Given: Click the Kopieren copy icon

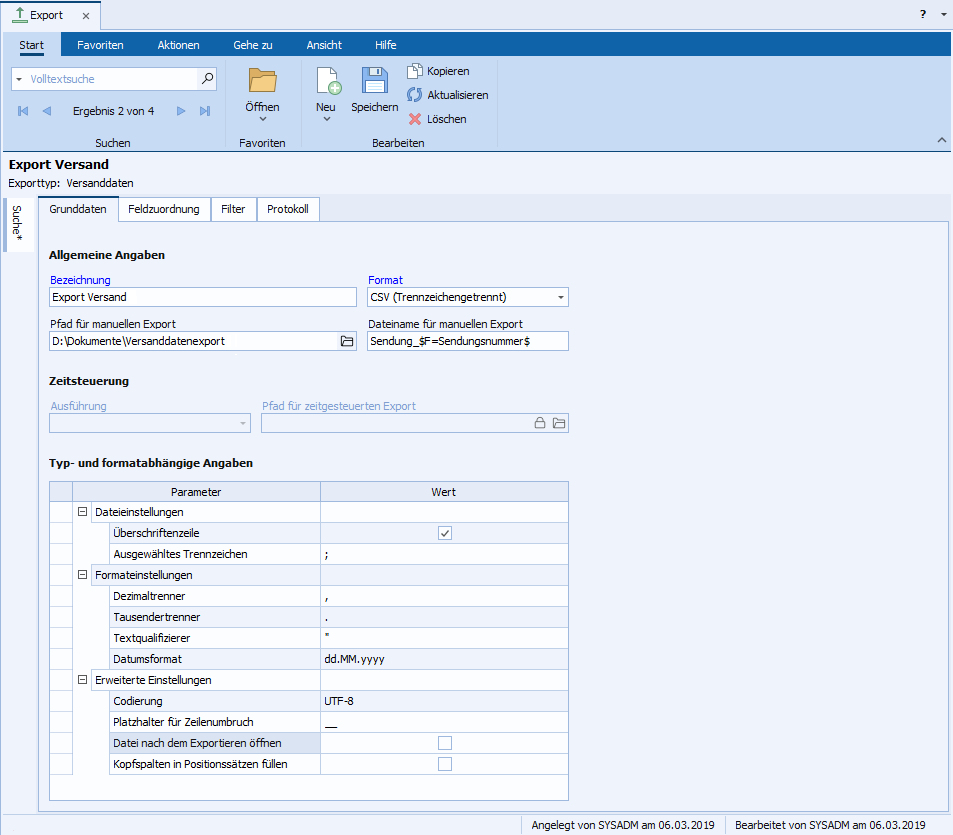Looking at the screenshot, I should (x=415, y=71).
